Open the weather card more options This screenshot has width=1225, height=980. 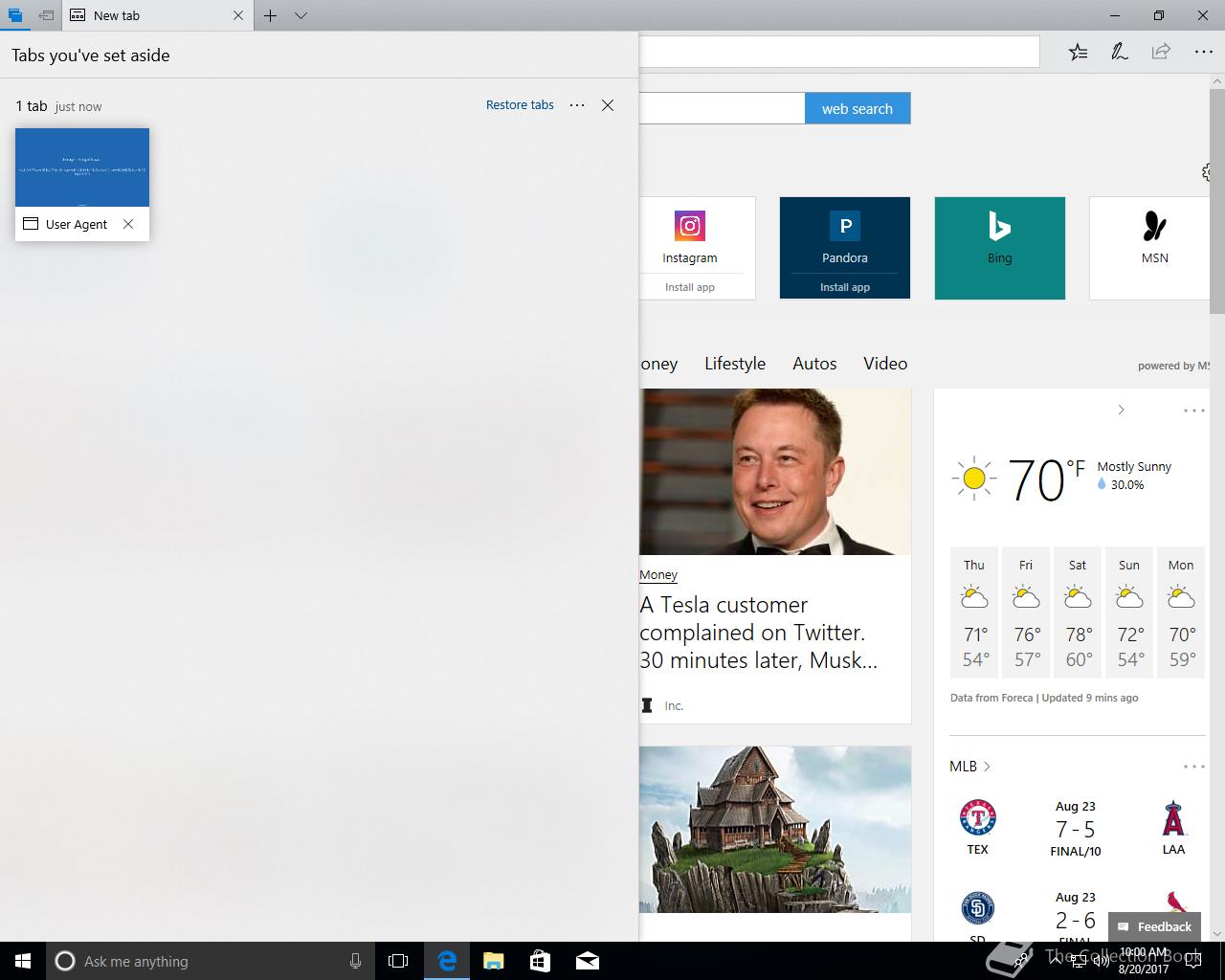(x=1193, y=411)
